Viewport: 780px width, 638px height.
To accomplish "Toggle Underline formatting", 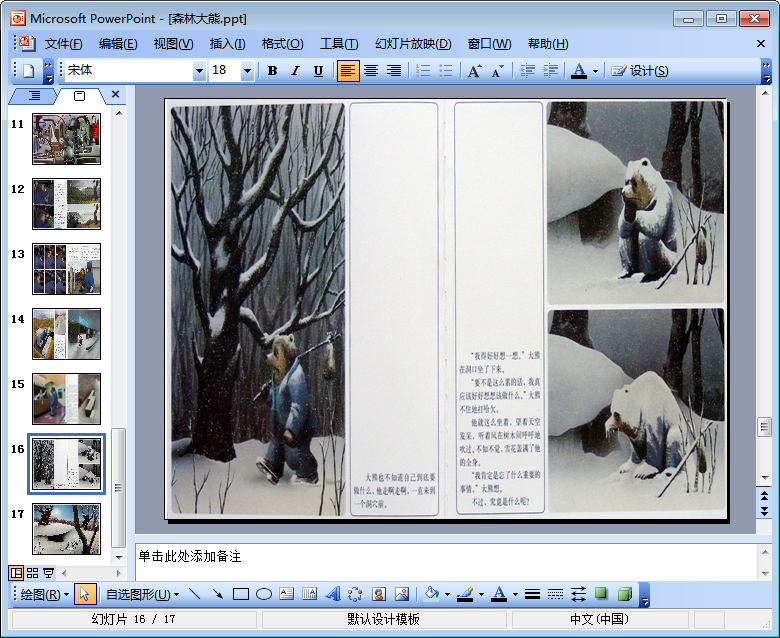I will (x=318, y=71).
